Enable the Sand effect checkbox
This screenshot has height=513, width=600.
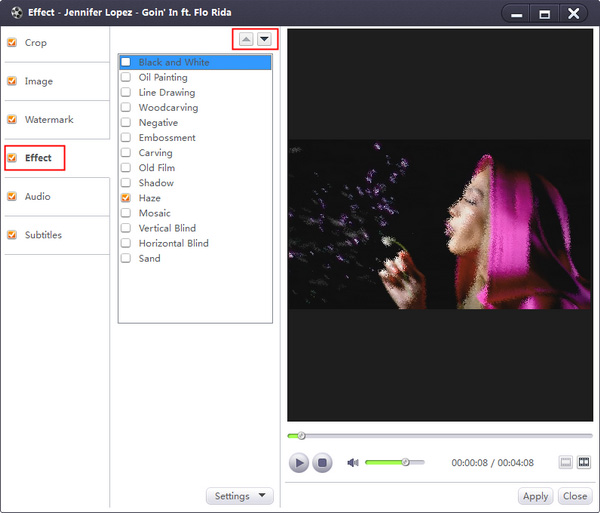point(126,258)
